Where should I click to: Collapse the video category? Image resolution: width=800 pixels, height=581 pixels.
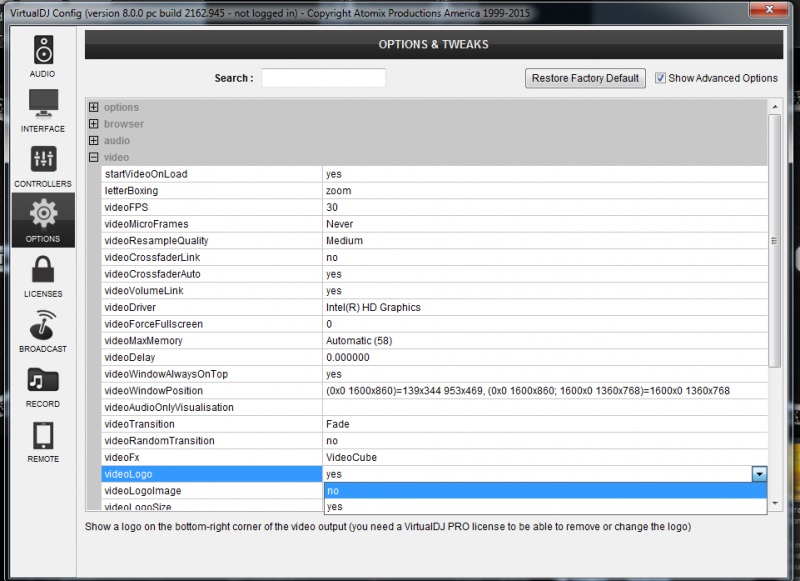pos(94,157)
